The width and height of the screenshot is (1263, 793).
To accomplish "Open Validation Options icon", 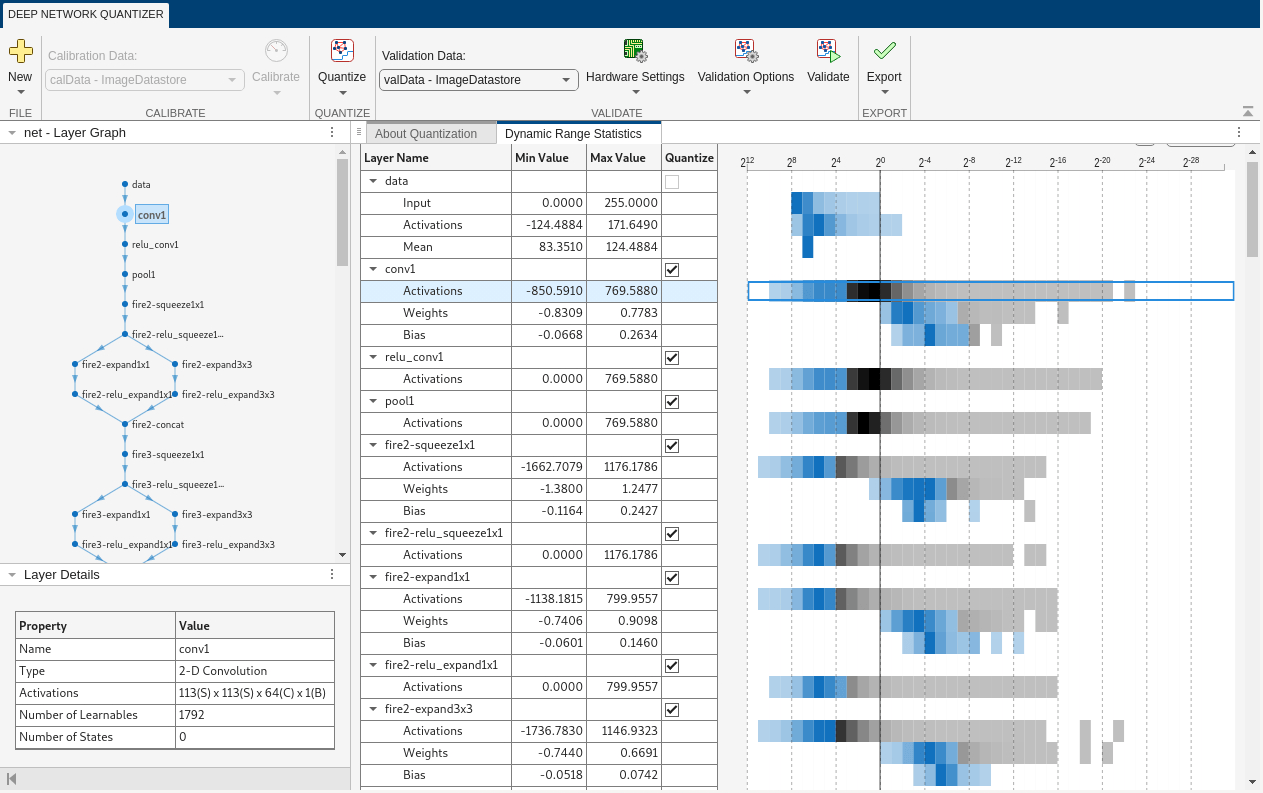I will point(746,51).
